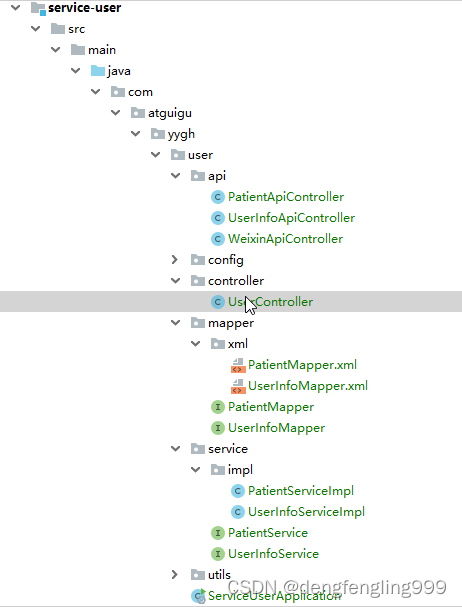
Task: Click the PatientMapper.xml file icon
Action: tap(238, 365)
